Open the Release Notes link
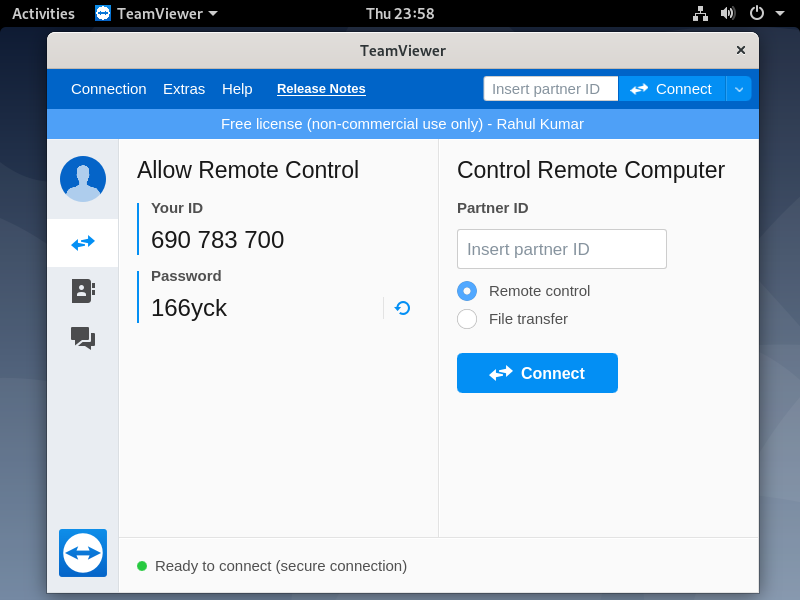 321,89
